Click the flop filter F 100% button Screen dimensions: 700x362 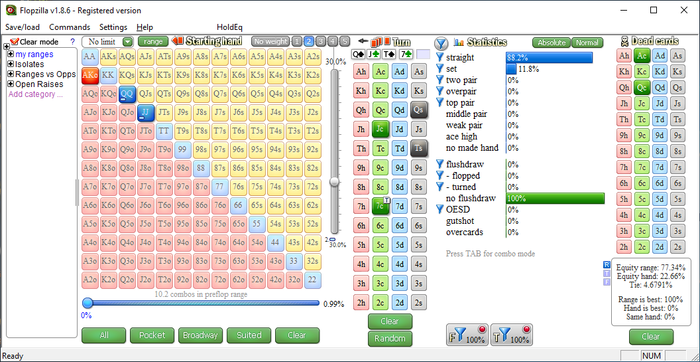point(467,335)
